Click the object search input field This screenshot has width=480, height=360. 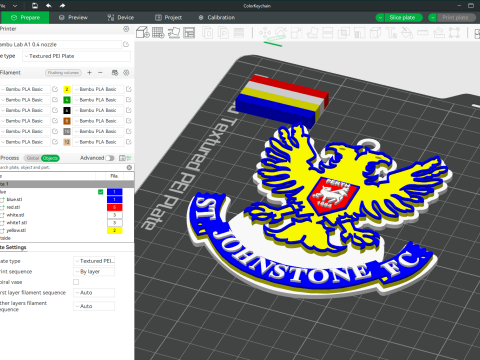[x=62, y=167]
